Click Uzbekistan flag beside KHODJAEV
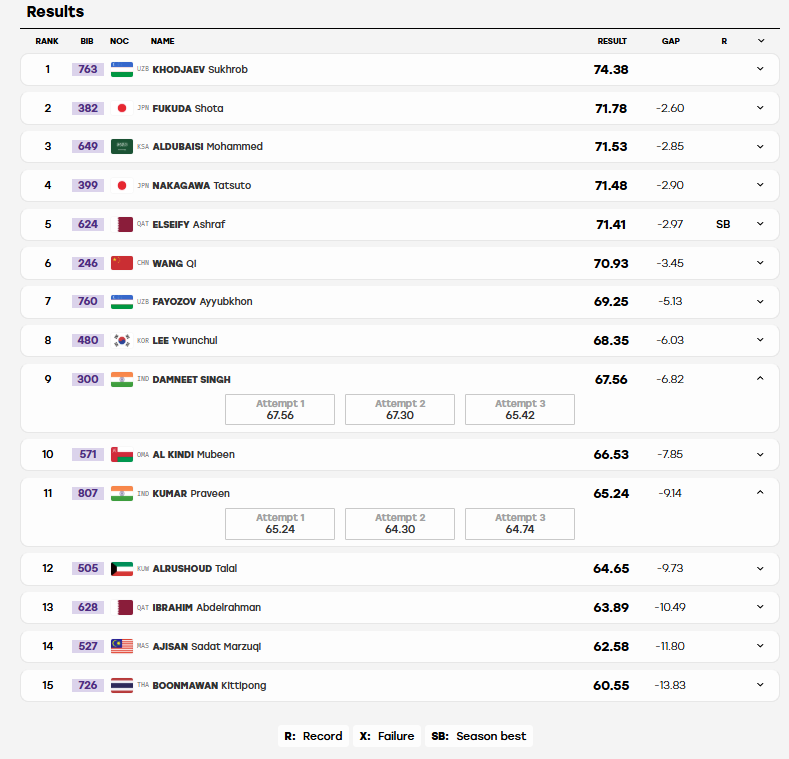The image size is (789, 759). pos(122,69)
